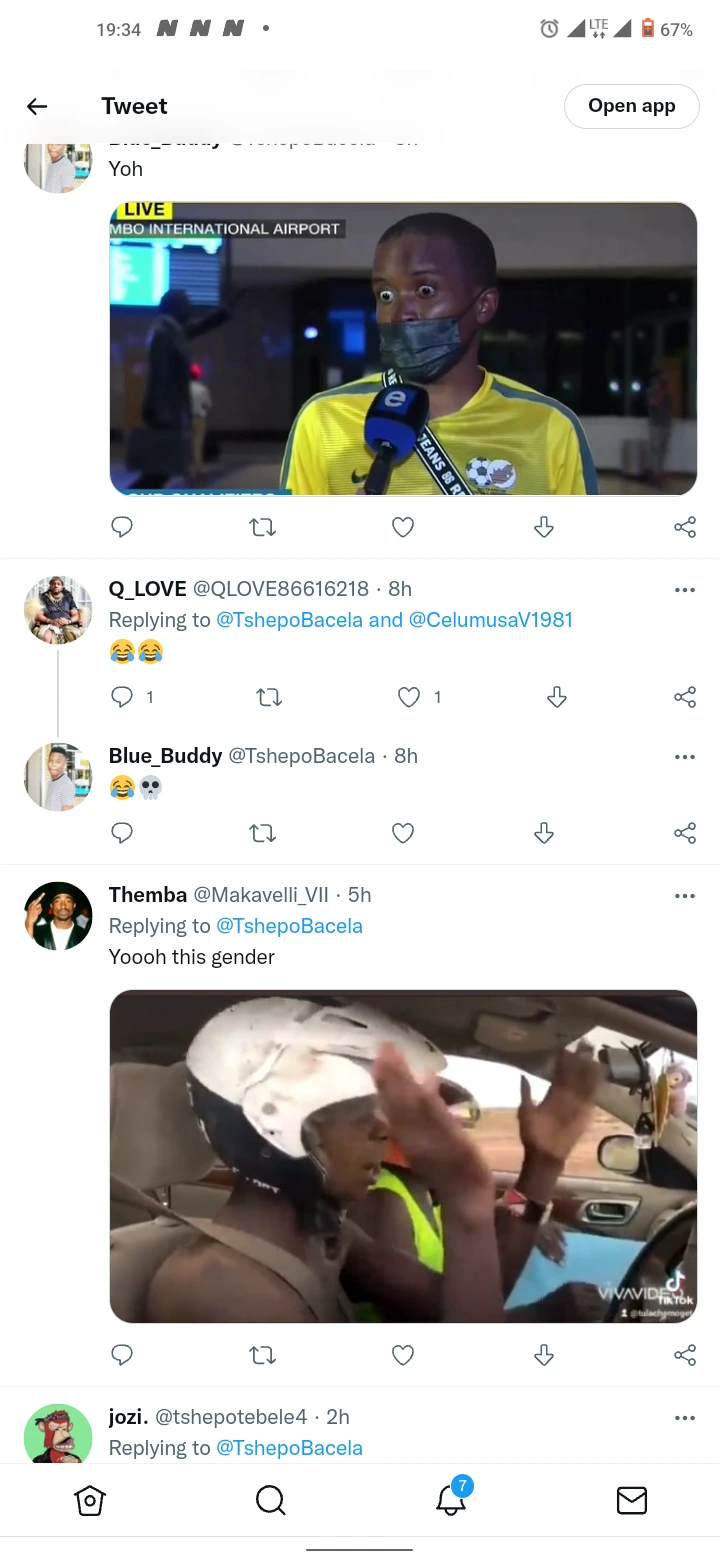The width and height of the screenshot is (720, 1560).
Task: Retweet the Yoh airport video tweet
Action: tap(262, 527)
